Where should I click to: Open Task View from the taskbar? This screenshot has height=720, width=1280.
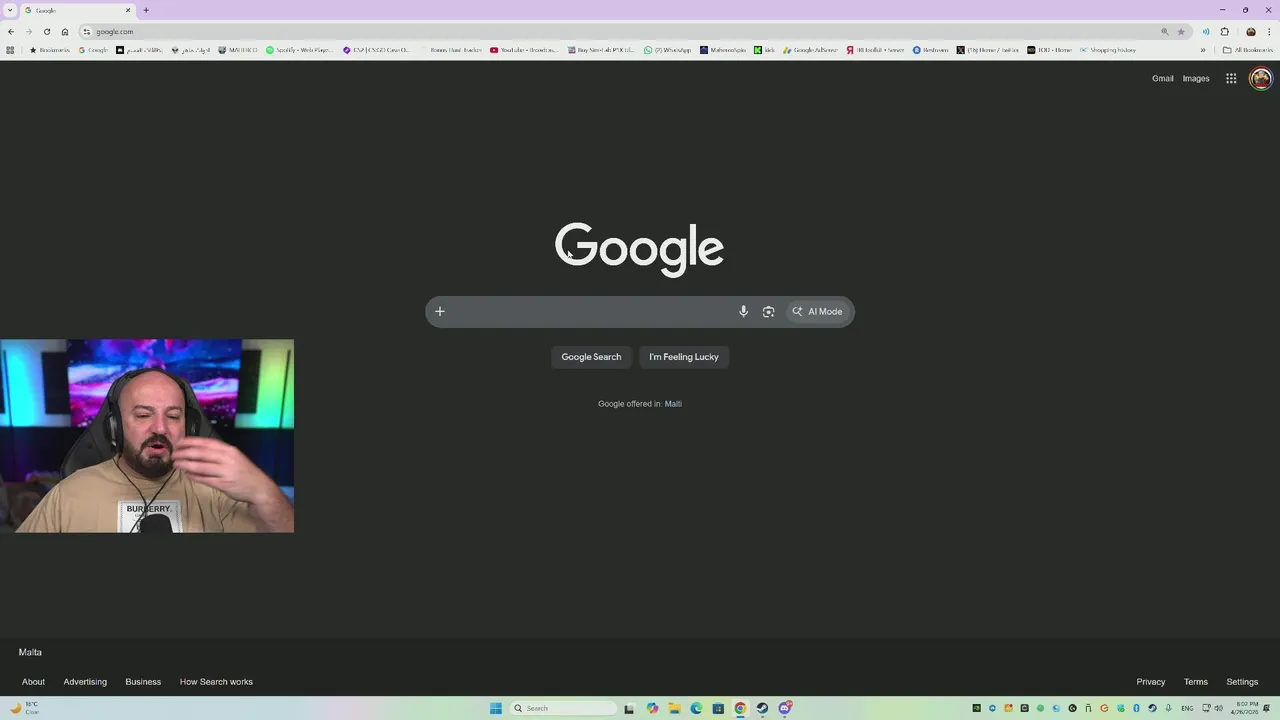pos(629,708)
